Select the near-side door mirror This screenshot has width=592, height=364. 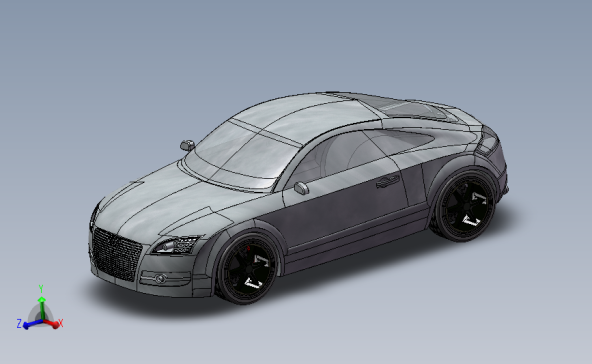tap(301, 188)
